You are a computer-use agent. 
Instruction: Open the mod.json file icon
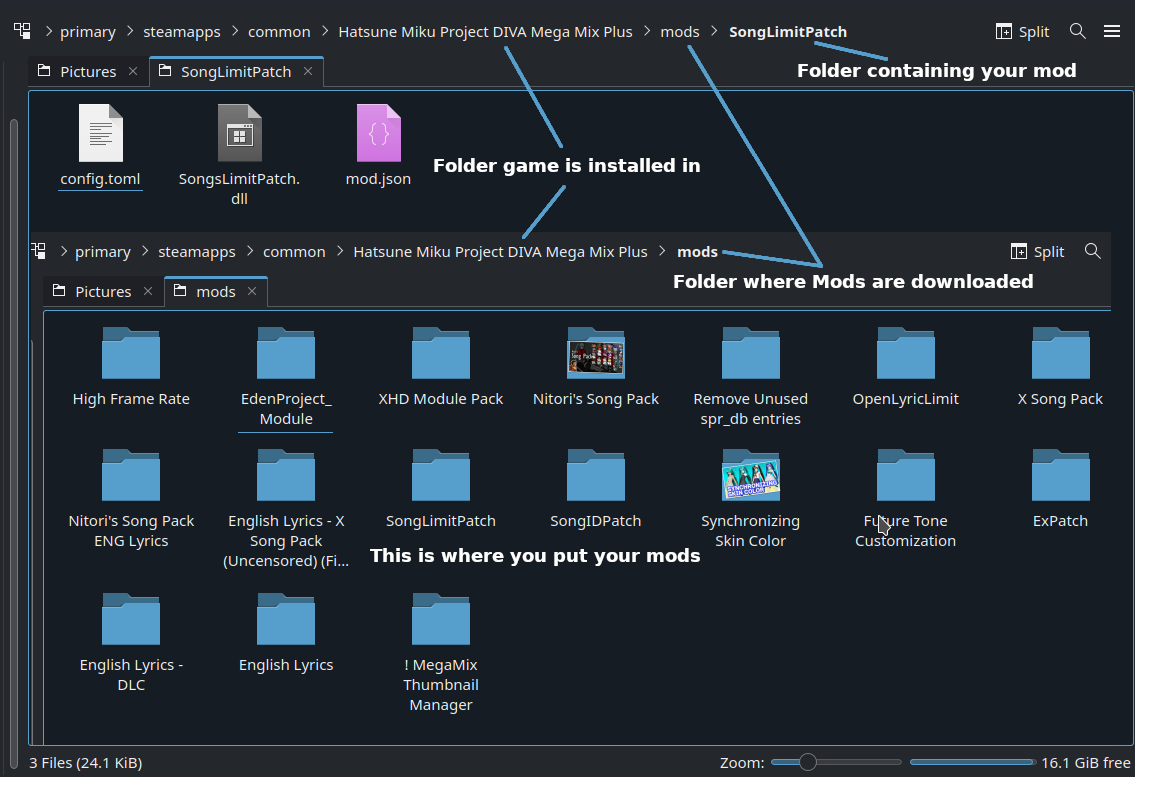tap(378, 133)
